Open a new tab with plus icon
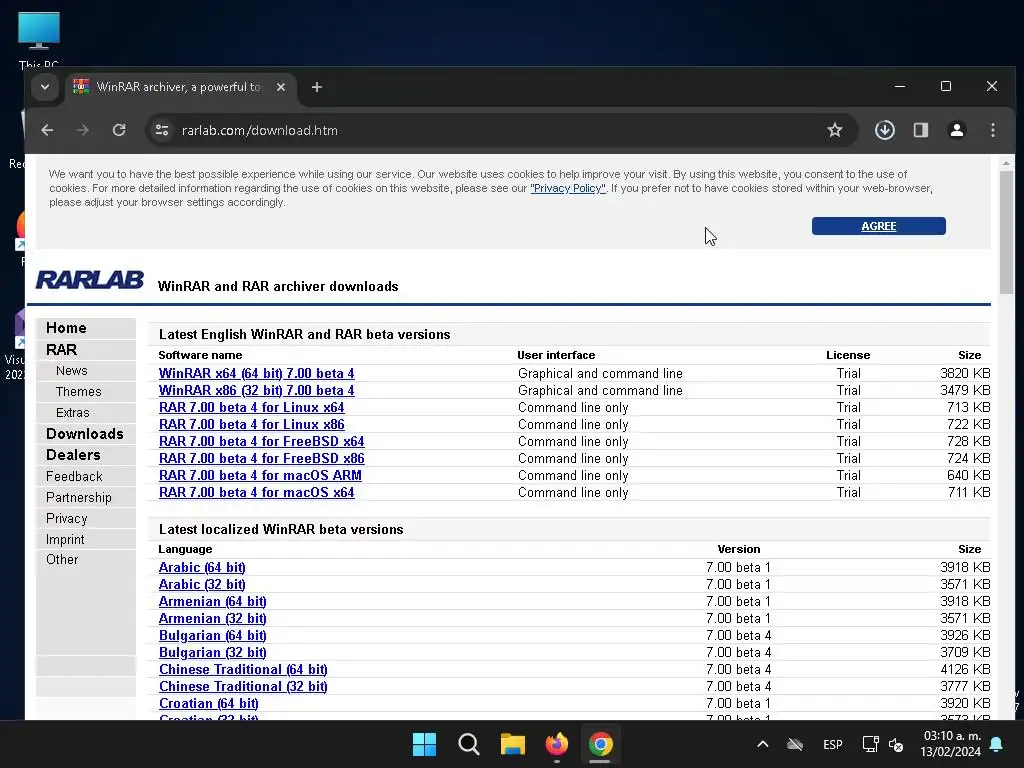1024x768 pixels. 317,87
